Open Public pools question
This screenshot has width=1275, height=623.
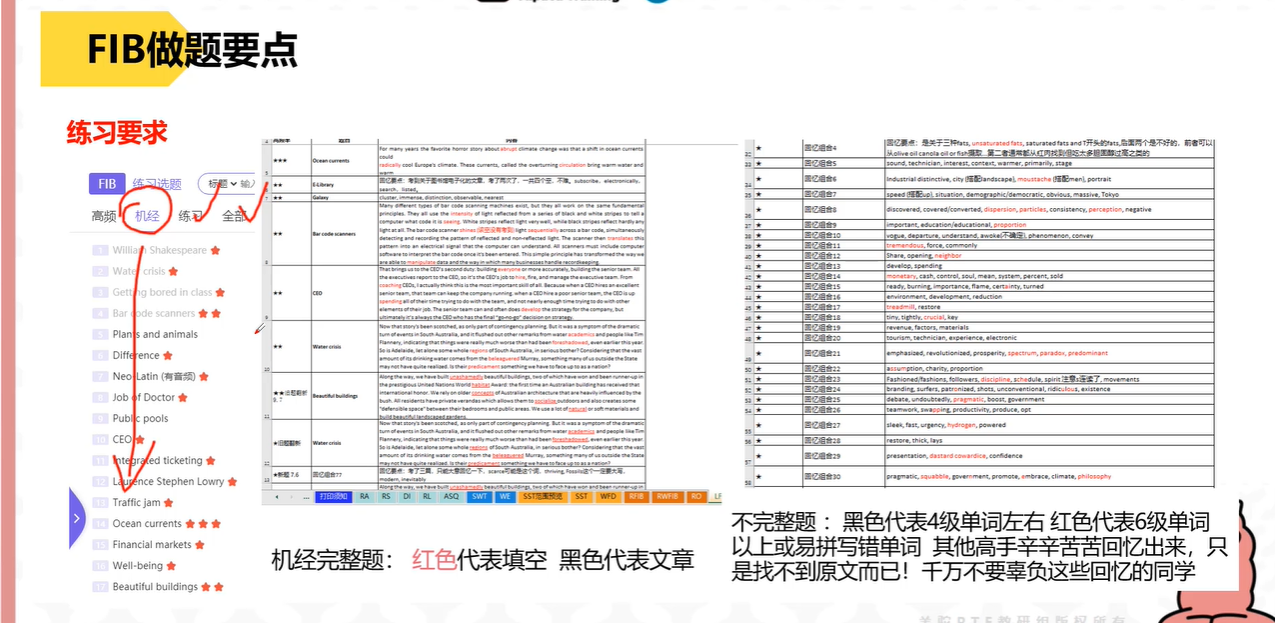point(140,419)
